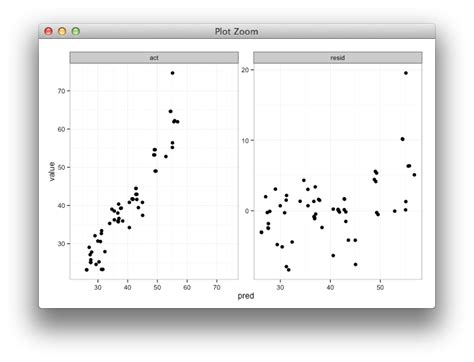This screenshot has width=474, height=362.
Task: Minimize the window using the yellow button
Action: (x=62, y=31)
